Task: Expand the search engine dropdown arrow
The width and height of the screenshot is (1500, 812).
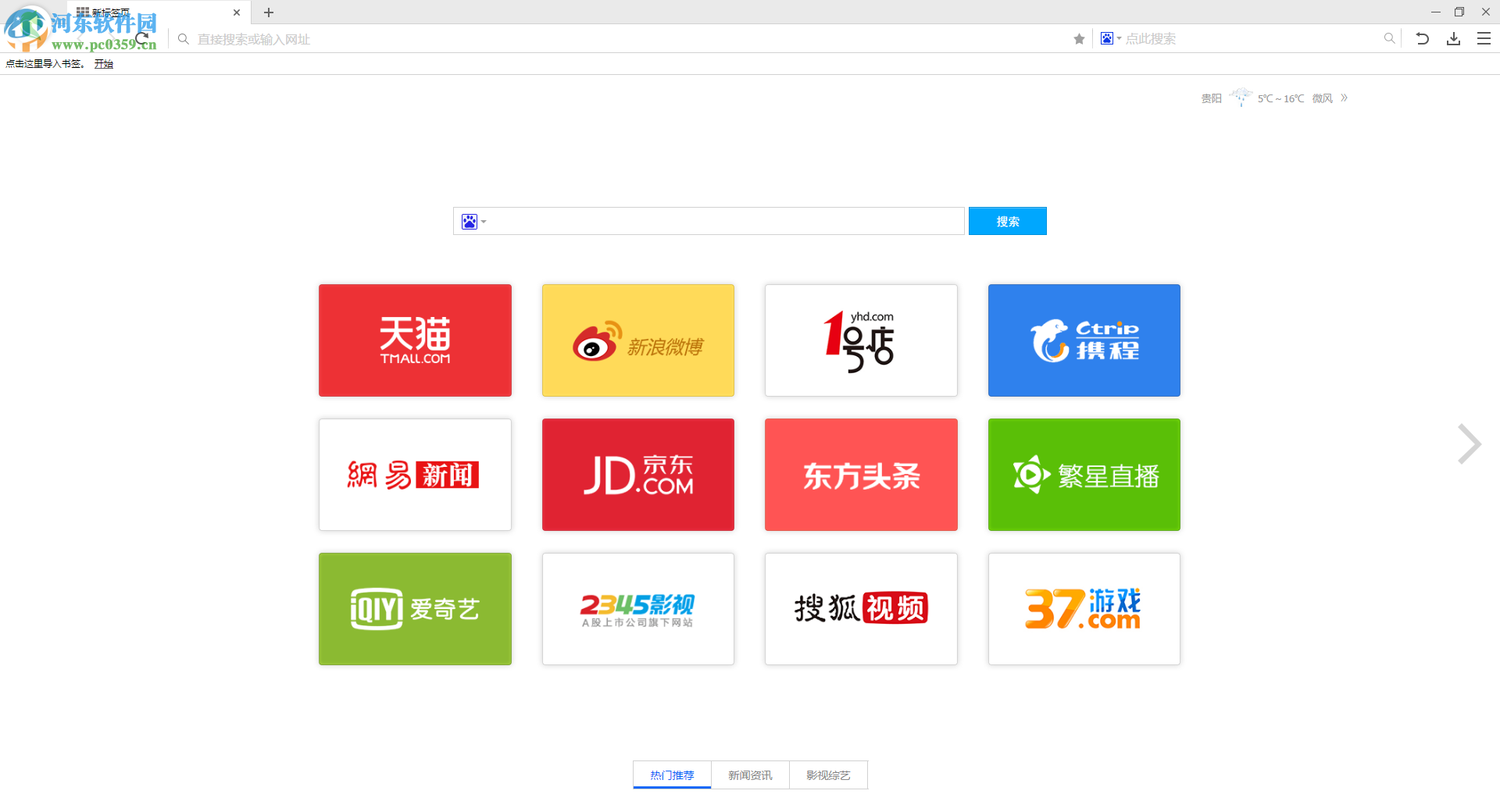Action: (484, 222)
